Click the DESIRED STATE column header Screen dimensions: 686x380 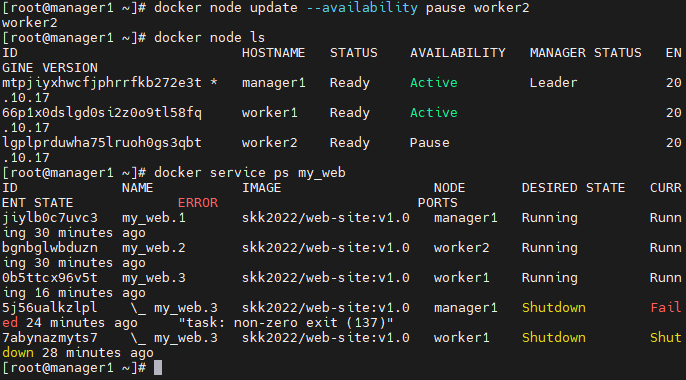coord(573,188)
